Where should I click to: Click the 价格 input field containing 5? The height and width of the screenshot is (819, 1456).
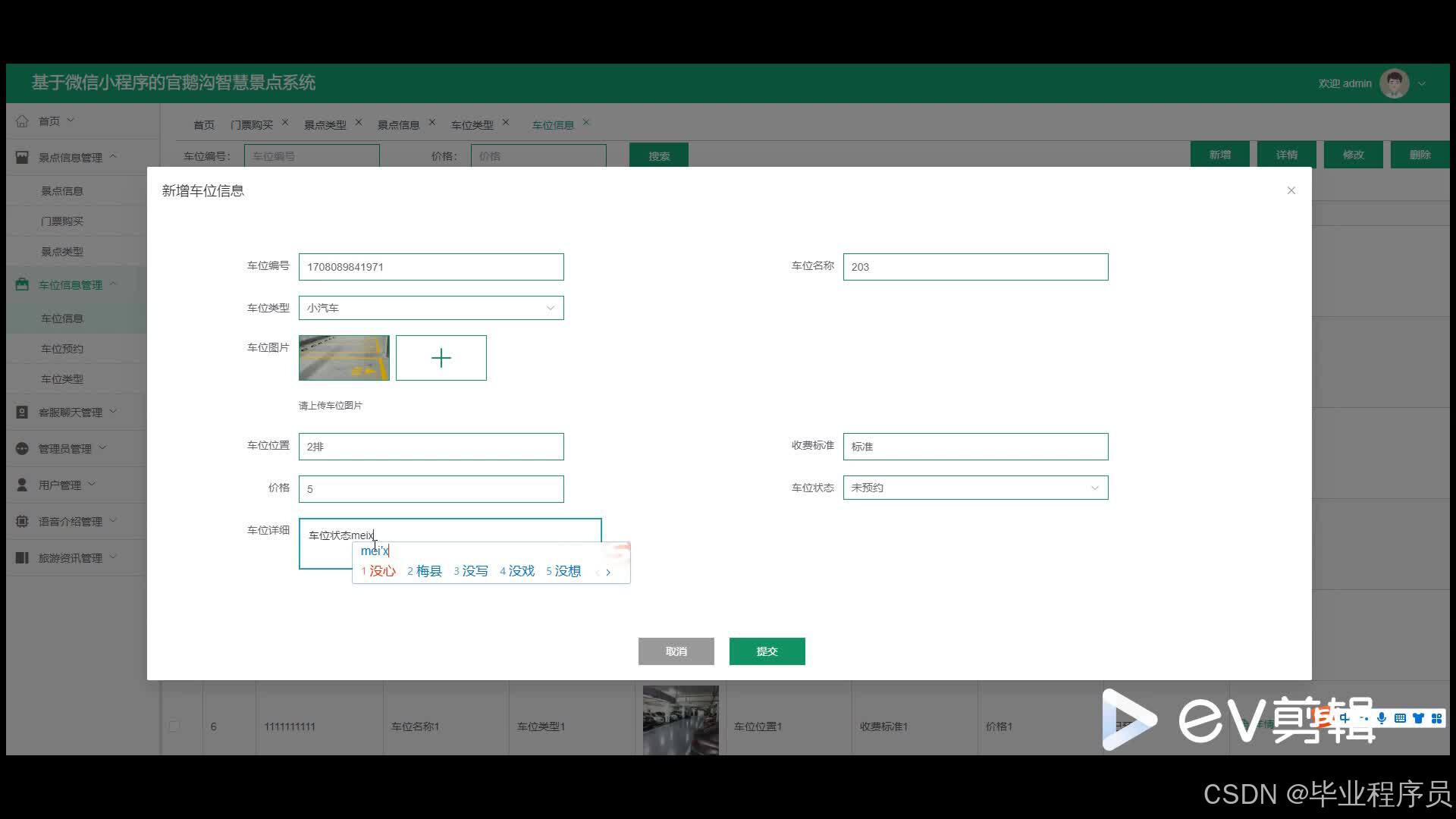[x=431, y=489]
